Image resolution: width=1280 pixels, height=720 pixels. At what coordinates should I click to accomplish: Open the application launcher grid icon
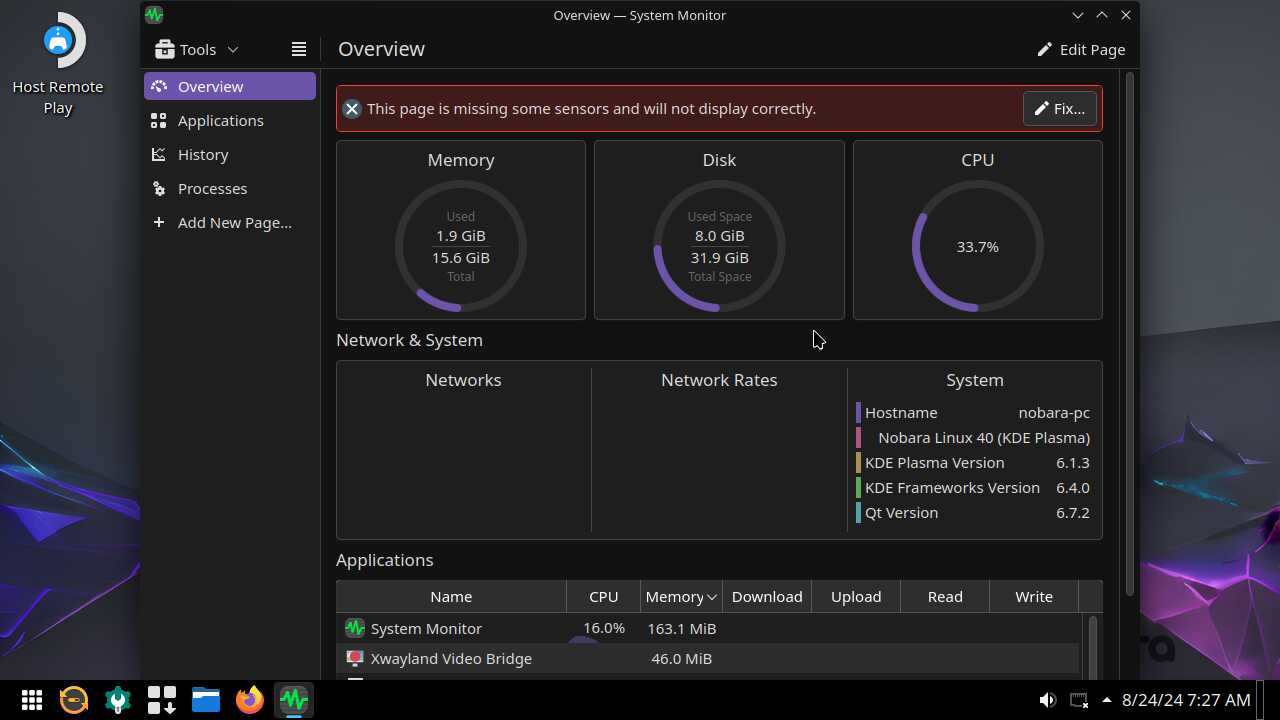pyautogui.click(x=32, y=700)
